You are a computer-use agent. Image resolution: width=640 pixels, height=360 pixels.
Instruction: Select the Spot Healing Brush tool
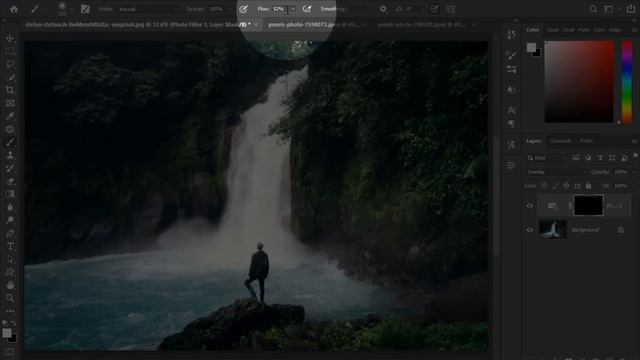[10, 129]
